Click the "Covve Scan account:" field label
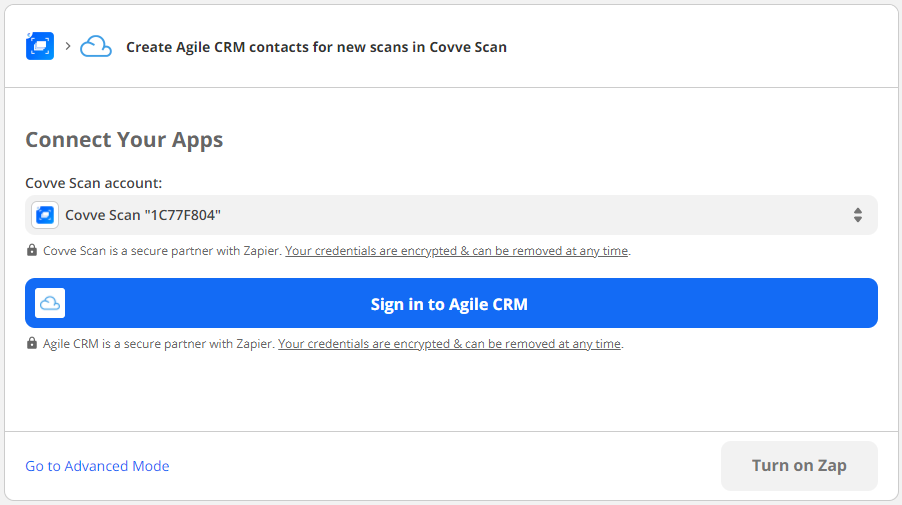This screenshot has width=902, height=505. (x=94, y=183)
